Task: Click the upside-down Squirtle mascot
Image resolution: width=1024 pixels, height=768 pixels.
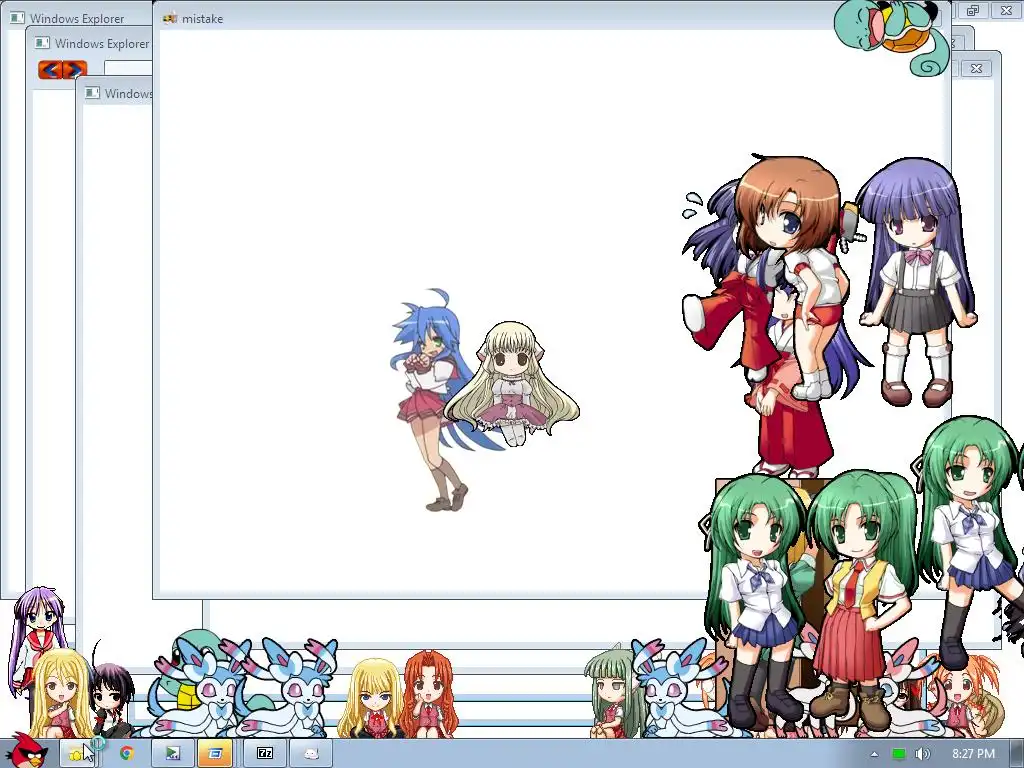Action: pyautogui.click(x=893, y=36)
